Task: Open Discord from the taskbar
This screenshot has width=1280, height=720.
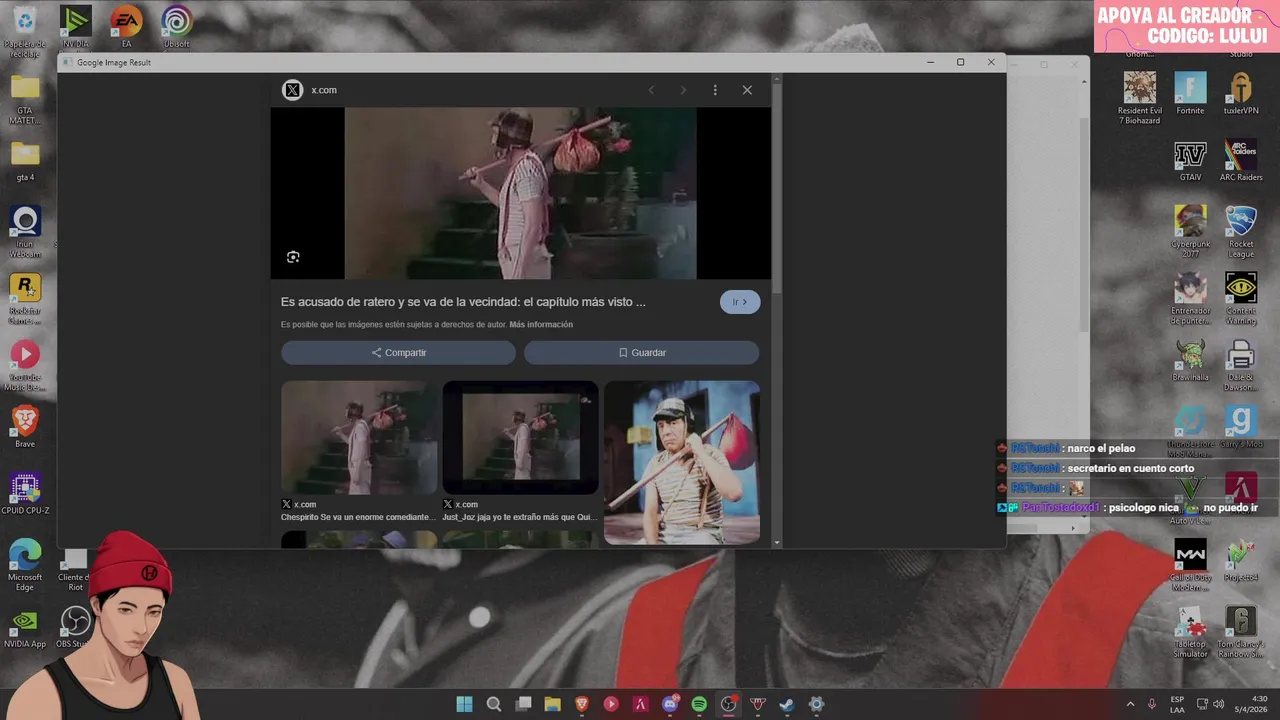Action: (x=670, y=704)
